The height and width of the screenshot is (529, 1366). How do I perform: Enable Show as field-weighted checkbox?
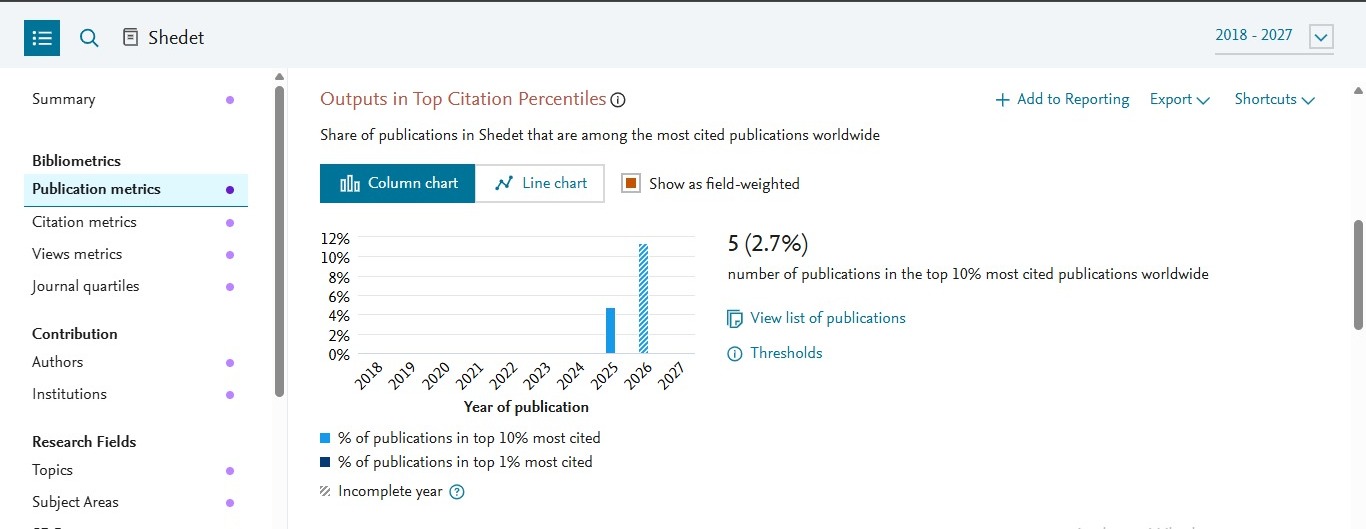click(631, 183)
